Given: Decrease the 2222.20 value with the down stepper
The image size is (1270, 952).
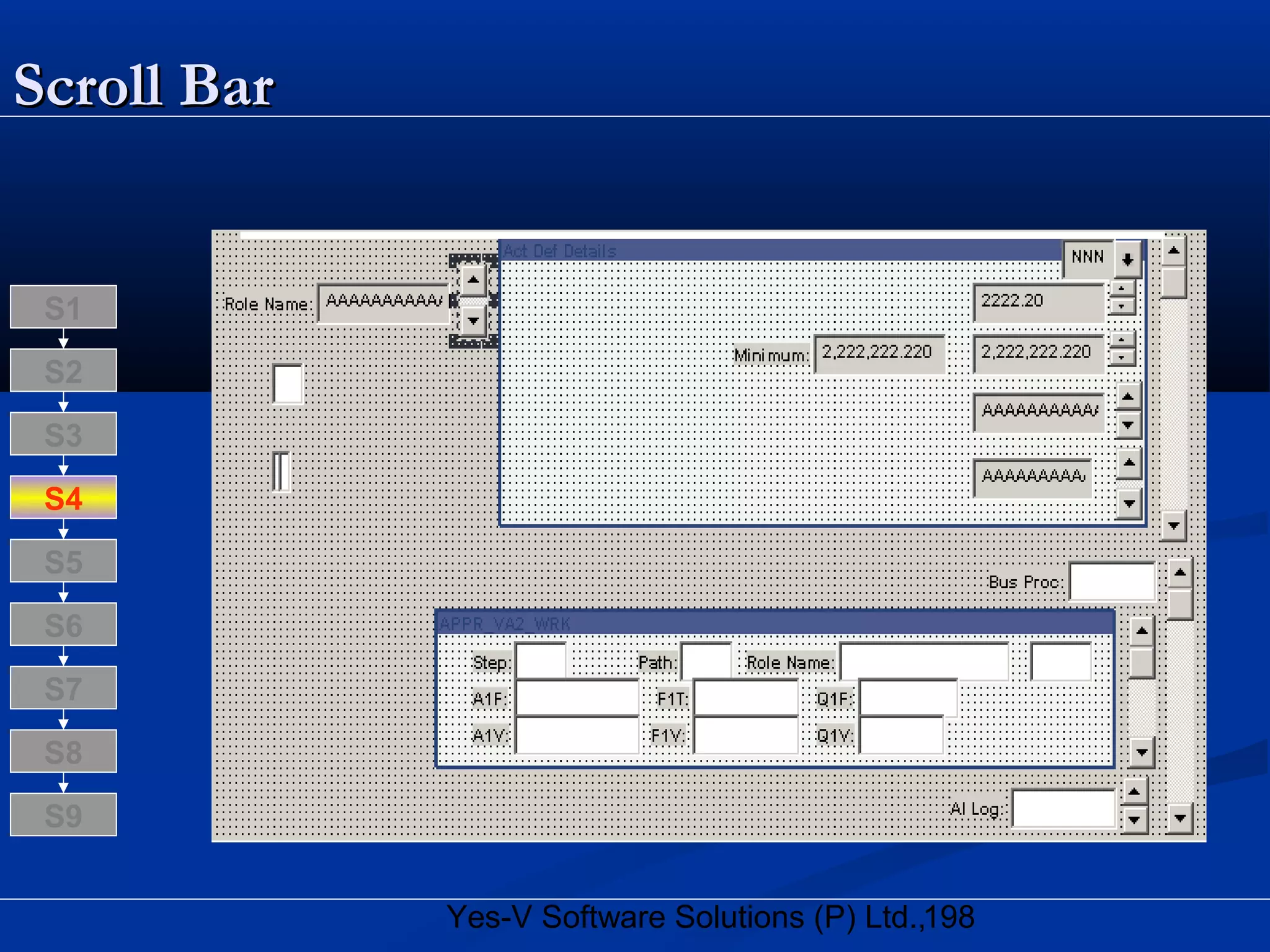Looking at the screenshot, I should pos(1122,306).
